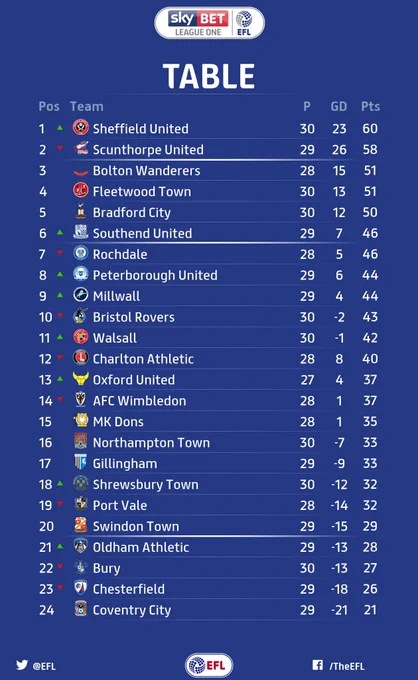This screenshot has width=418, height=680.
Task: Click the red down arrow beside Scunthorpe United
Action: click(60, 148)
